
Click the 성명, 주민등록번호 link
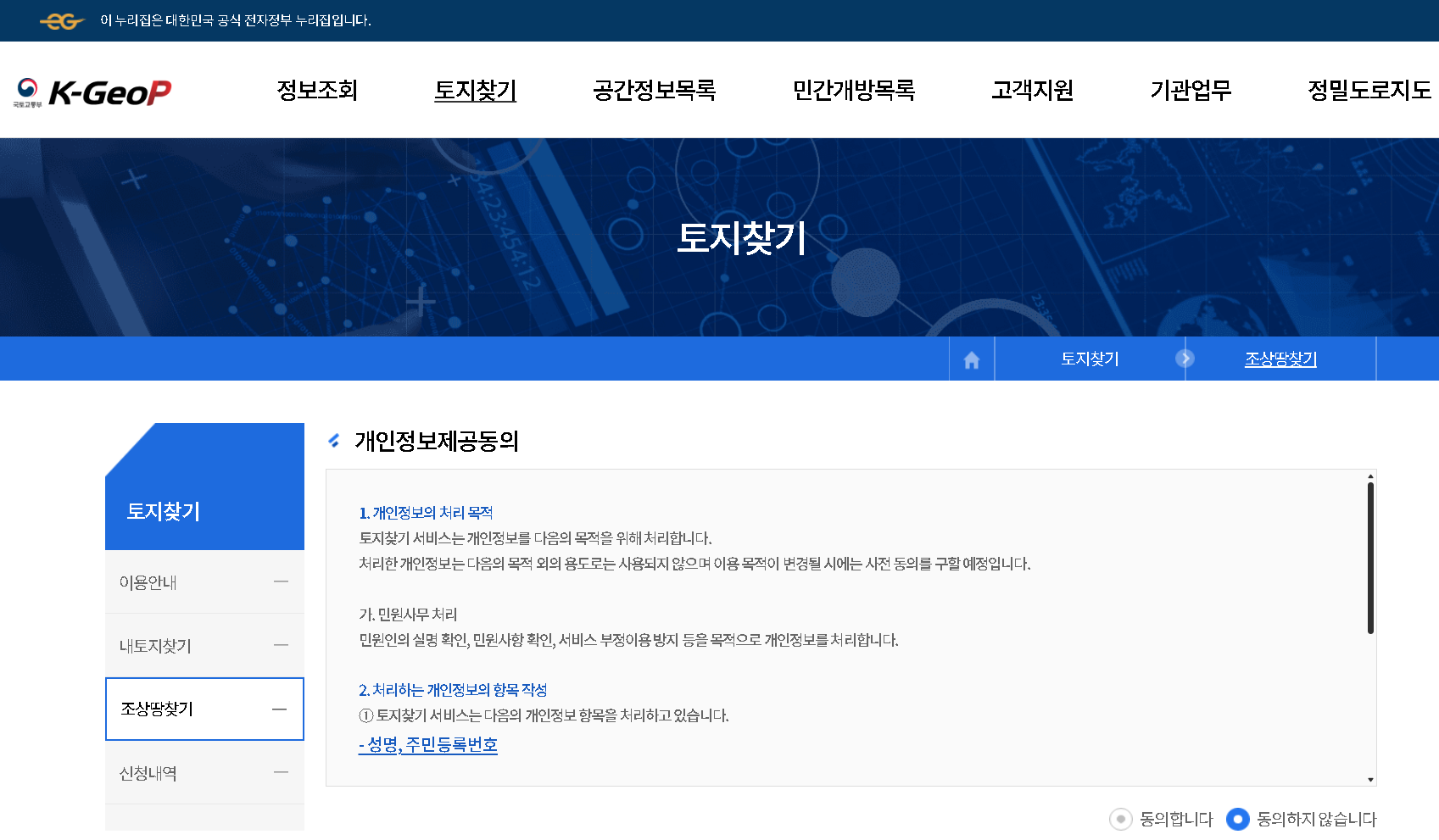click(428, 745)
